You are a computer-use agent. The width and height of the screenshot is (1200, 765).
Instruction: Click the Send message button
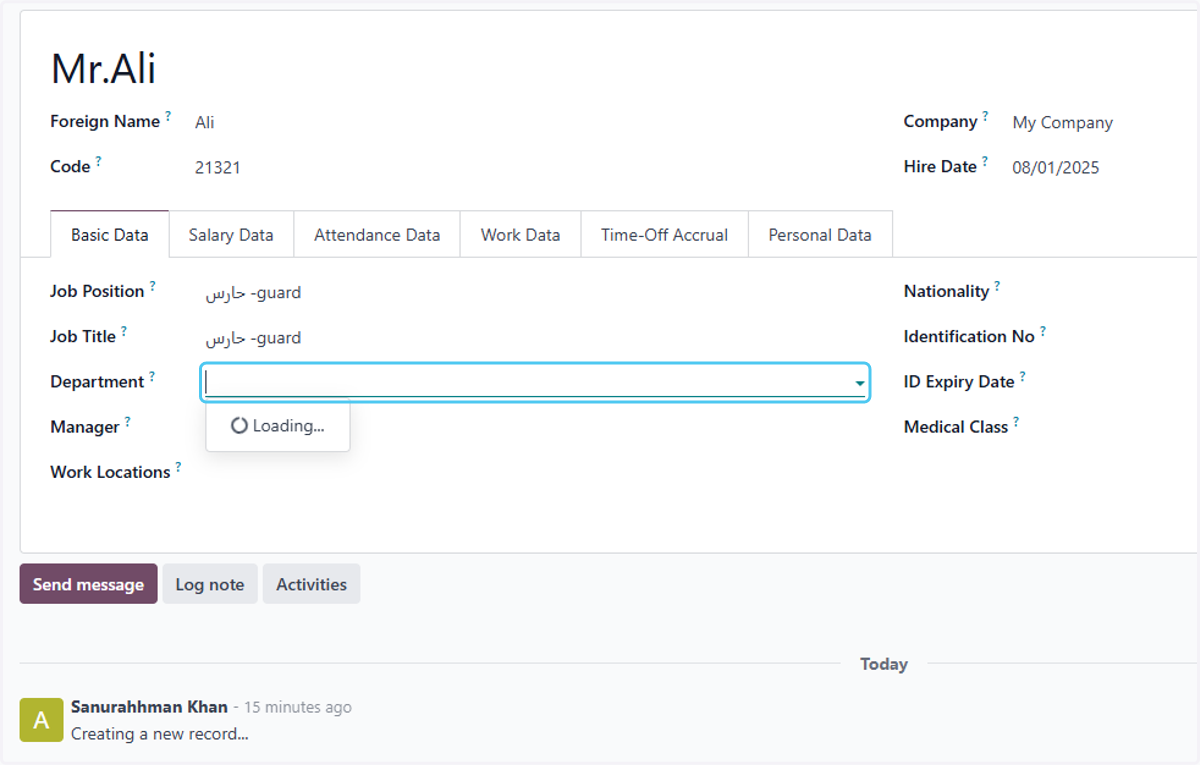tap(88, 584)
